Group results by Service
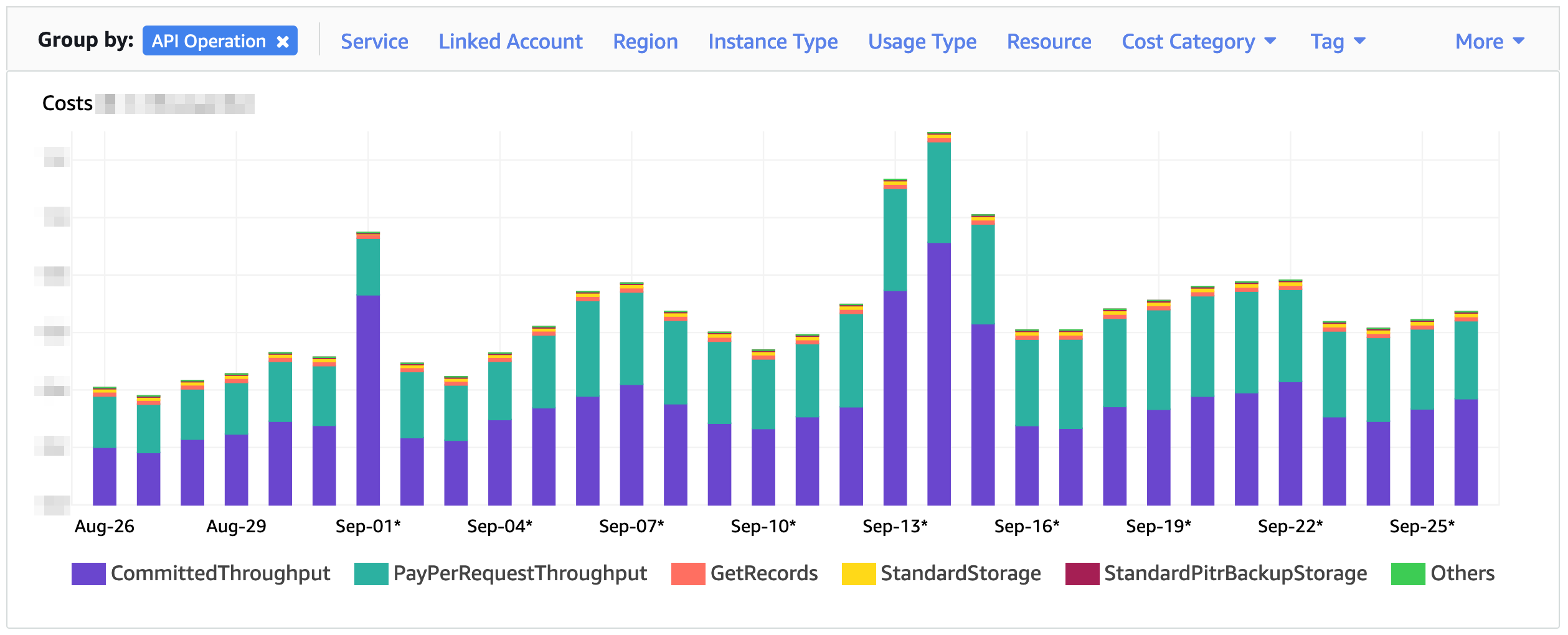Screen dimensions: 1568x635 (x=374, y=41)
